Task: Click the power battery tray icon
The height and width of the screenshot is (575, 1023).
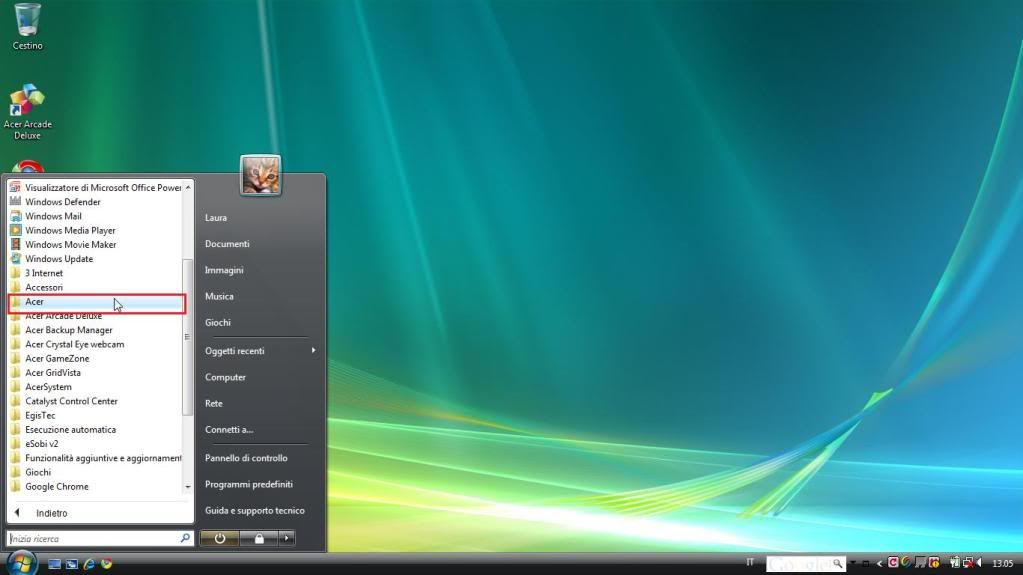Action: pyautogui.click(x=955, y=563)
